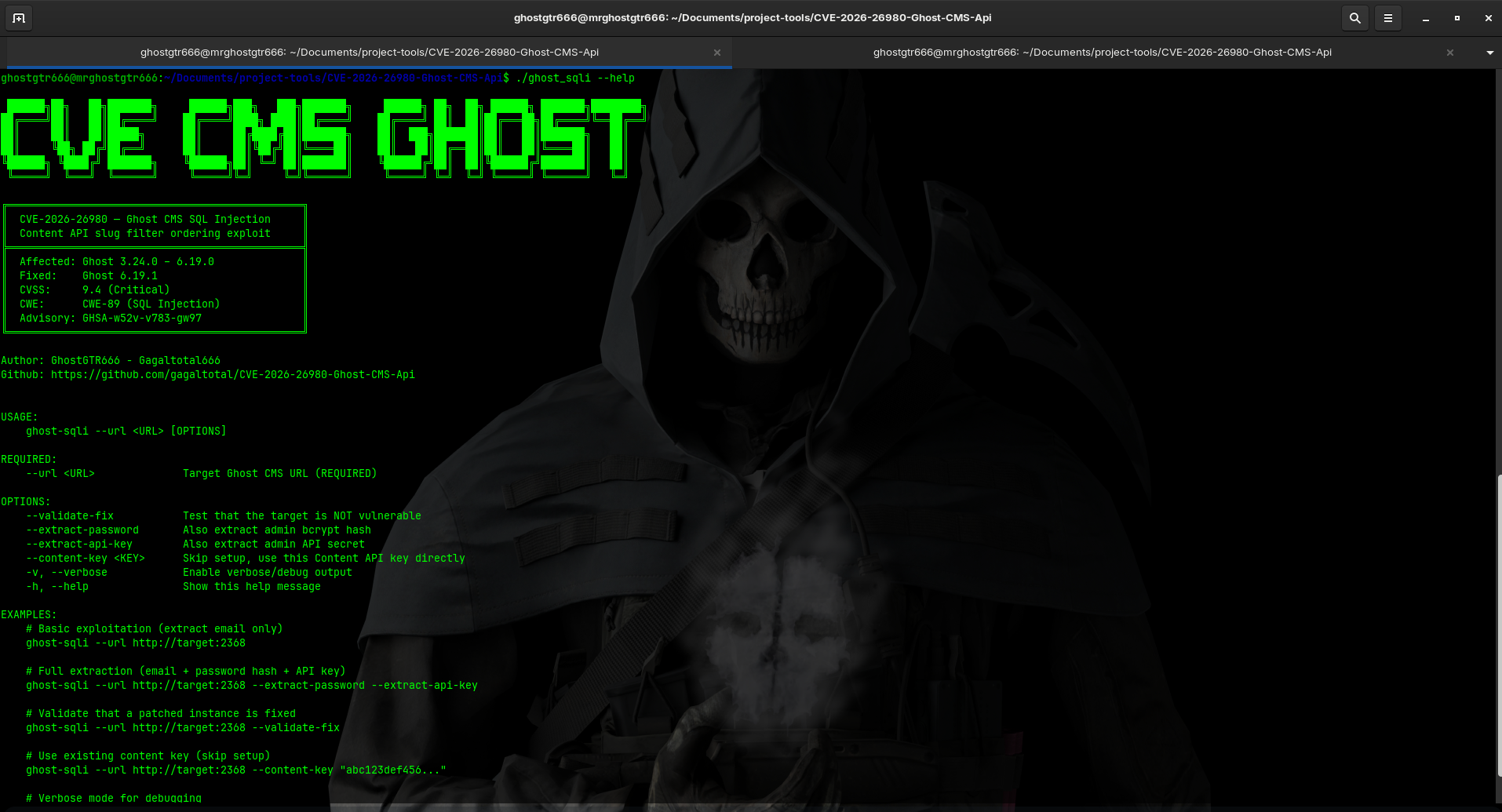Expand the tab list dropdown arrow

click(1490, 53)
